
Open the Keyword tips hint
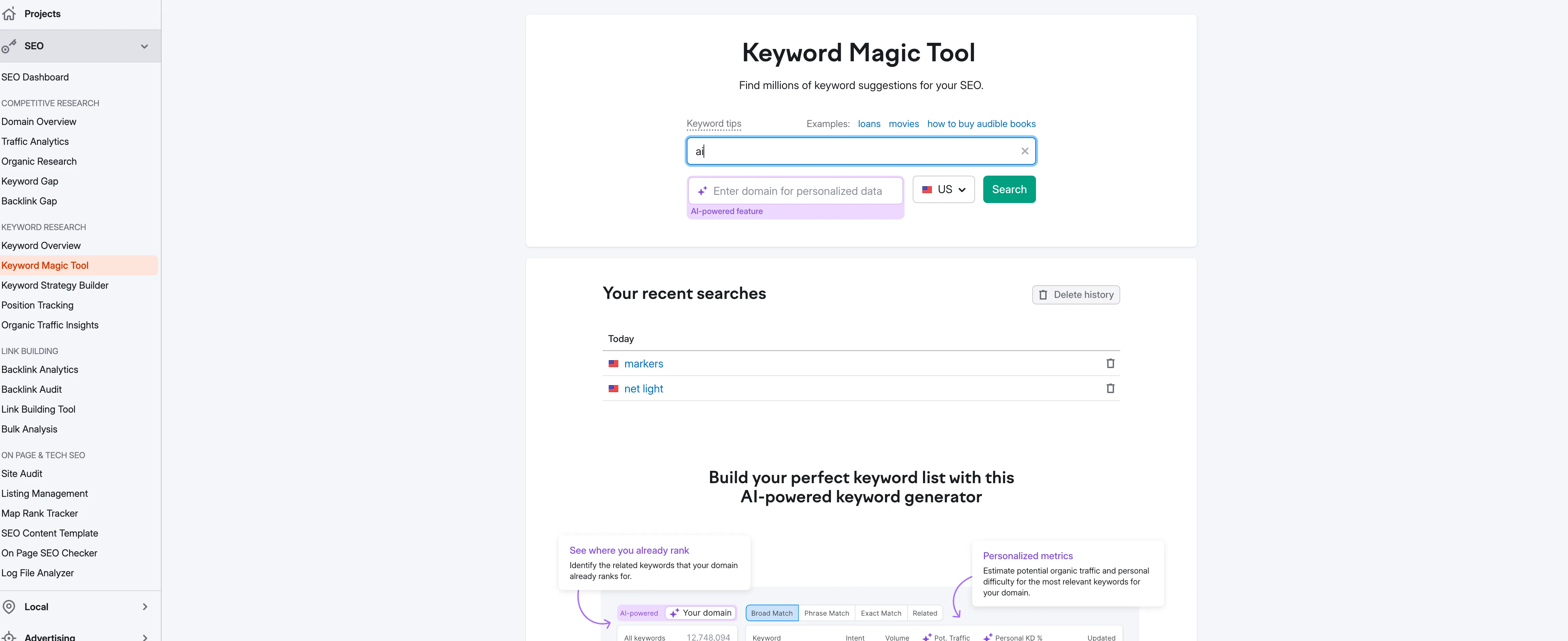point(714,124)
